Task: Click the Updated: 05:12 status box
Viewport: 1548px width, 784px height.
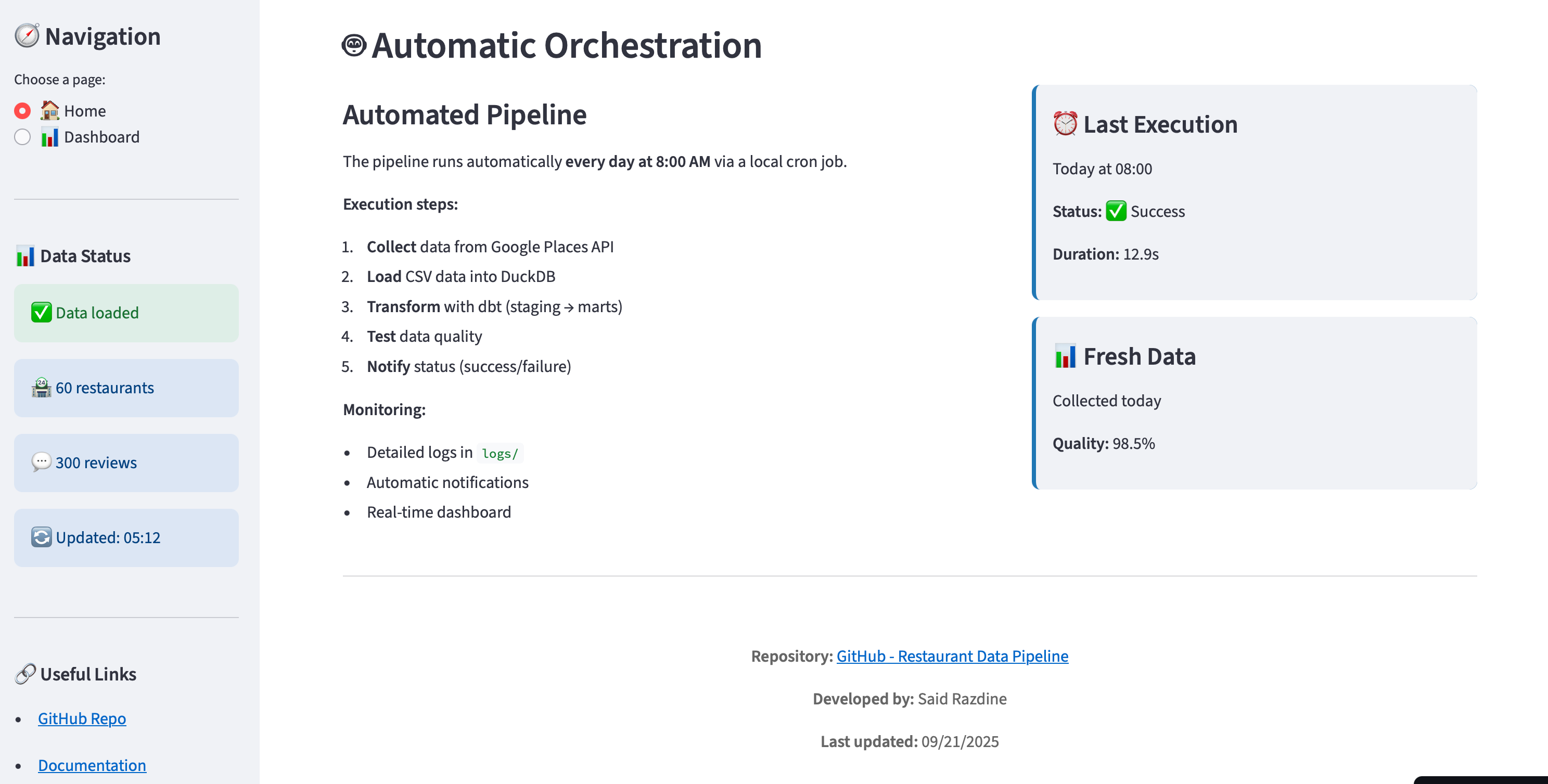Action: [125, 537]
